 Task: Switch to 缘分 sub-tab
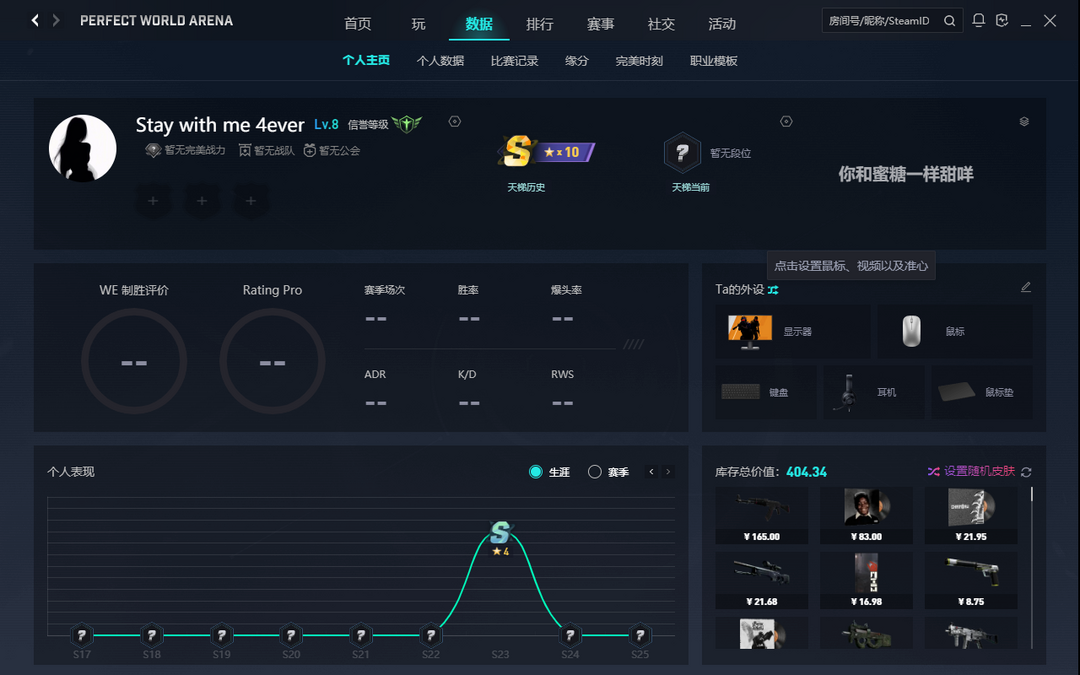(x=577, y=61)
